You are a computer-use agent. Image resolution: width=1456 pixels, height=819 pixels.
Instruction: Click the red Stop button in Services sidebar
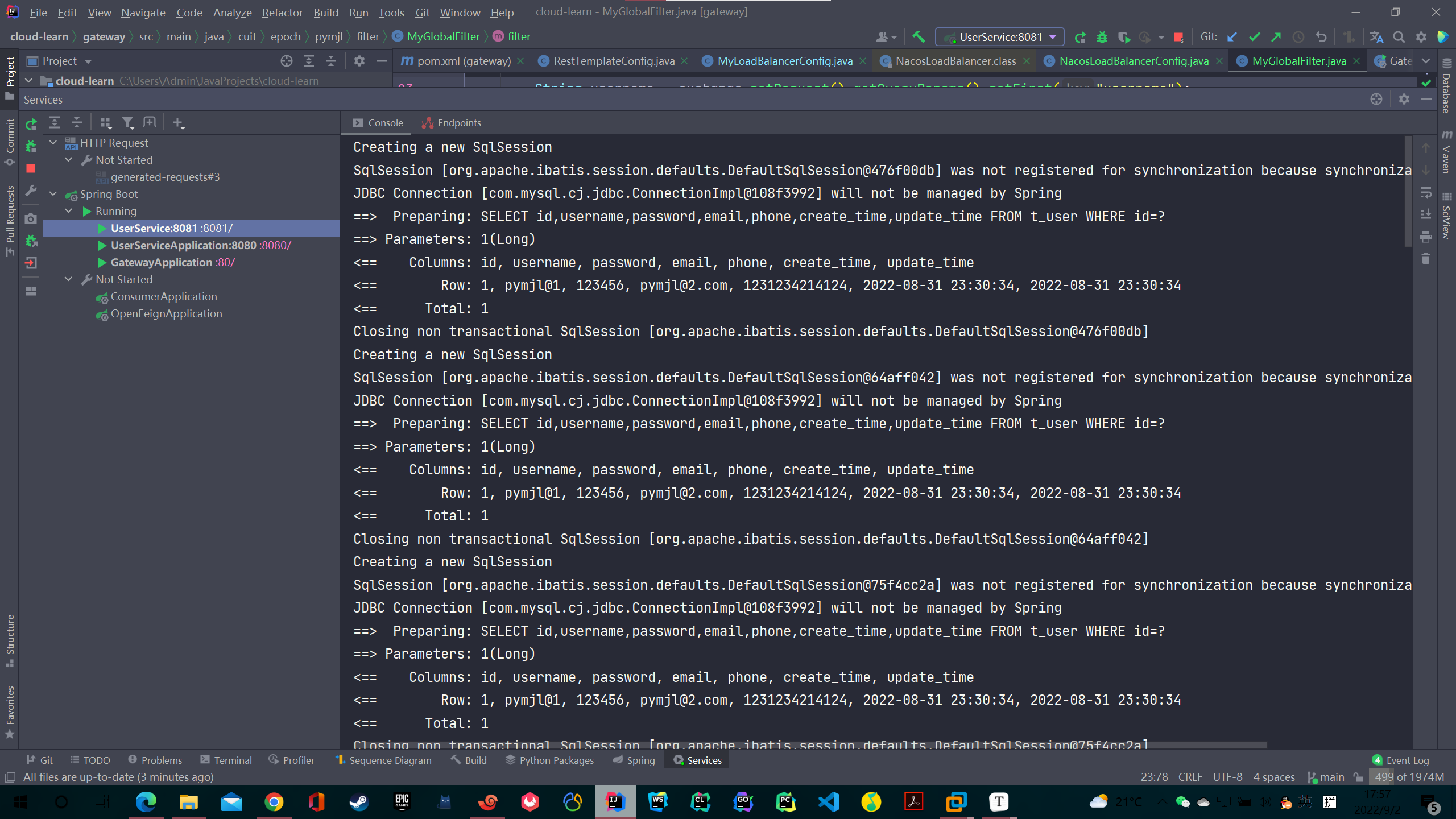click(31, 168)
